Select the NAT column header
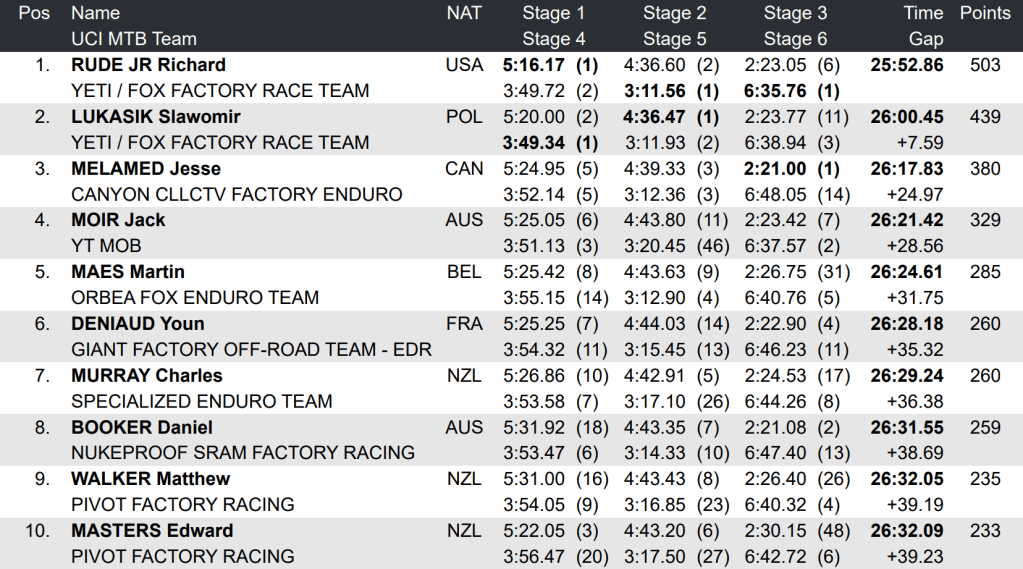The height and width of the screenshot is (569, 1023). pyautogui.click(x=464, y=13)
